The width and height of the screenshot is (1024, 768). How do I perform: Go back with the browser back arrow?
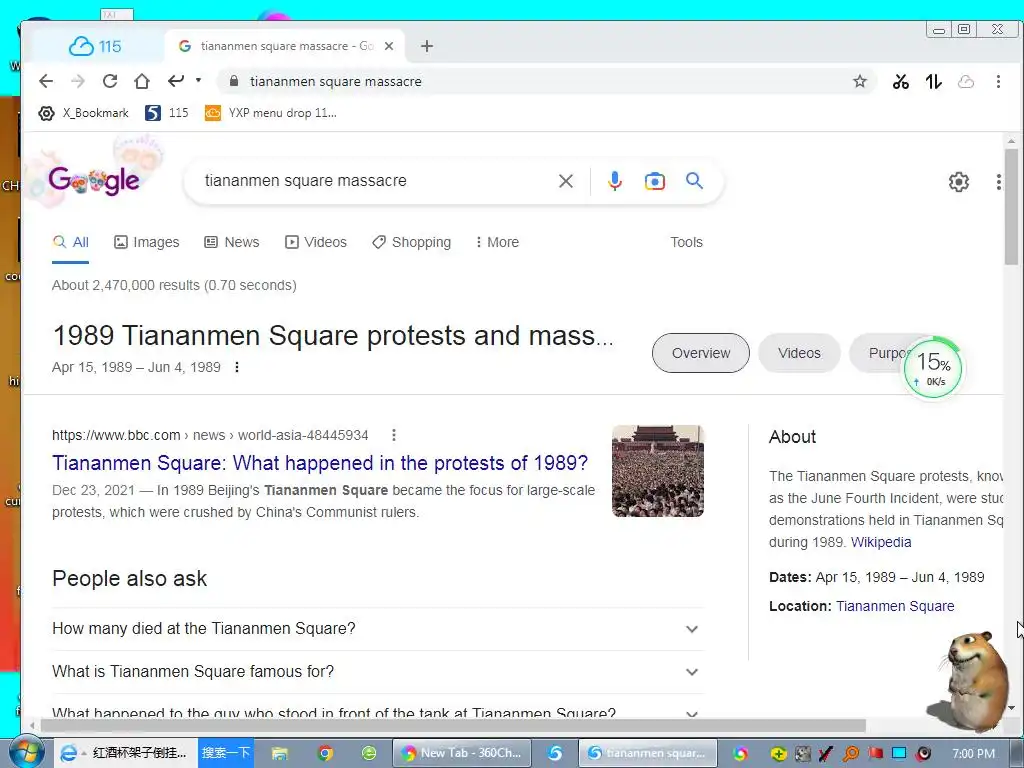(x=46, y=81)
